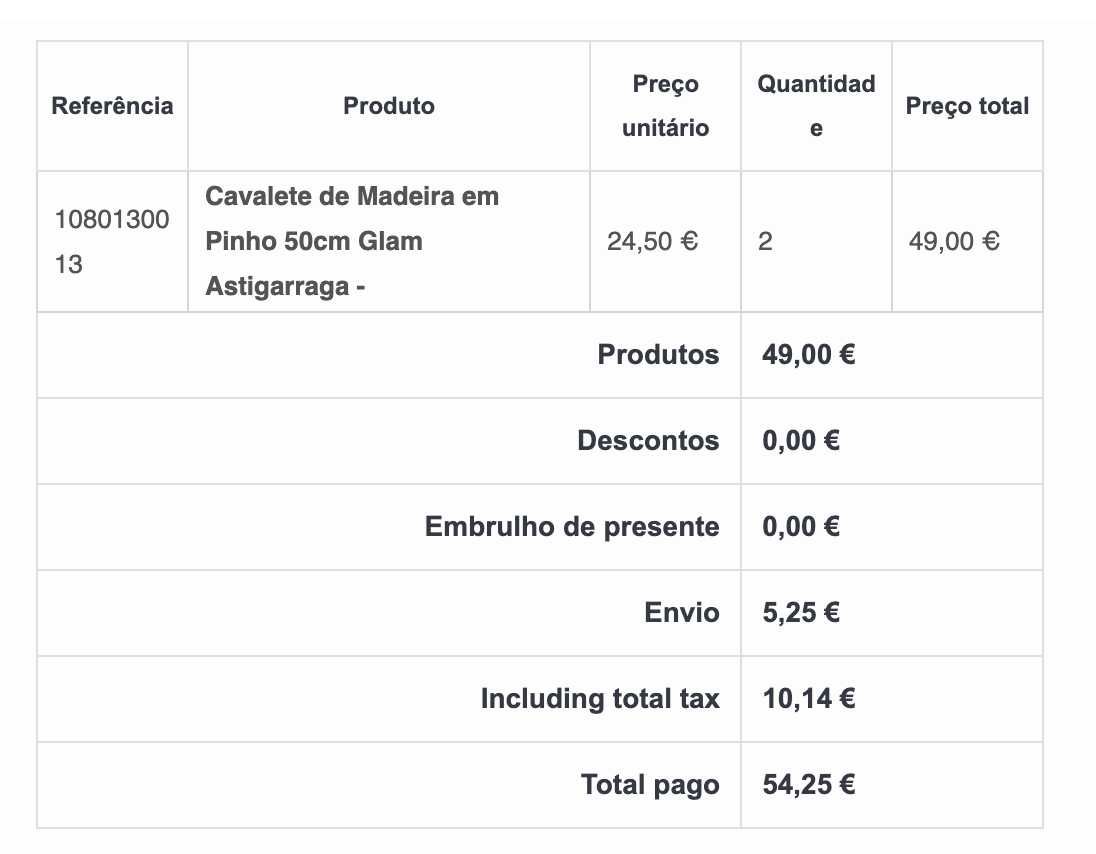
Task: Click the Referência column header
Action: [112, 106]
